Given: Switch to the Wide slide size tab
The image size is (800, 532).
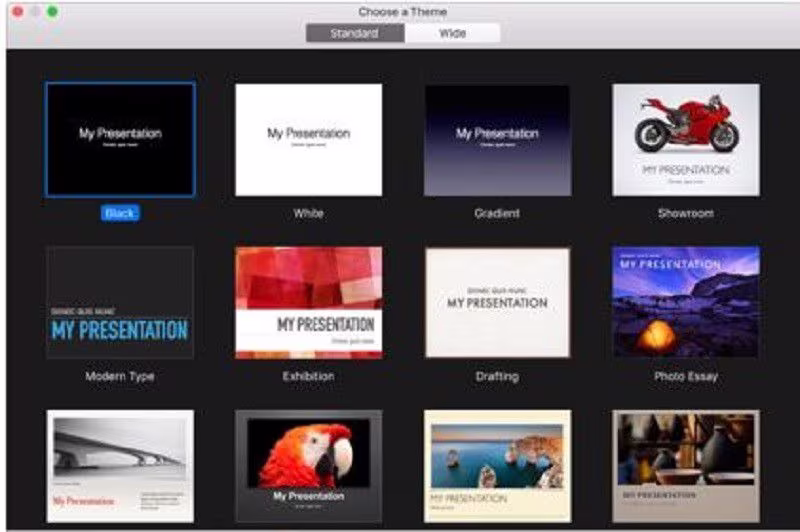Looking at the screenshot, I should 453,34.
